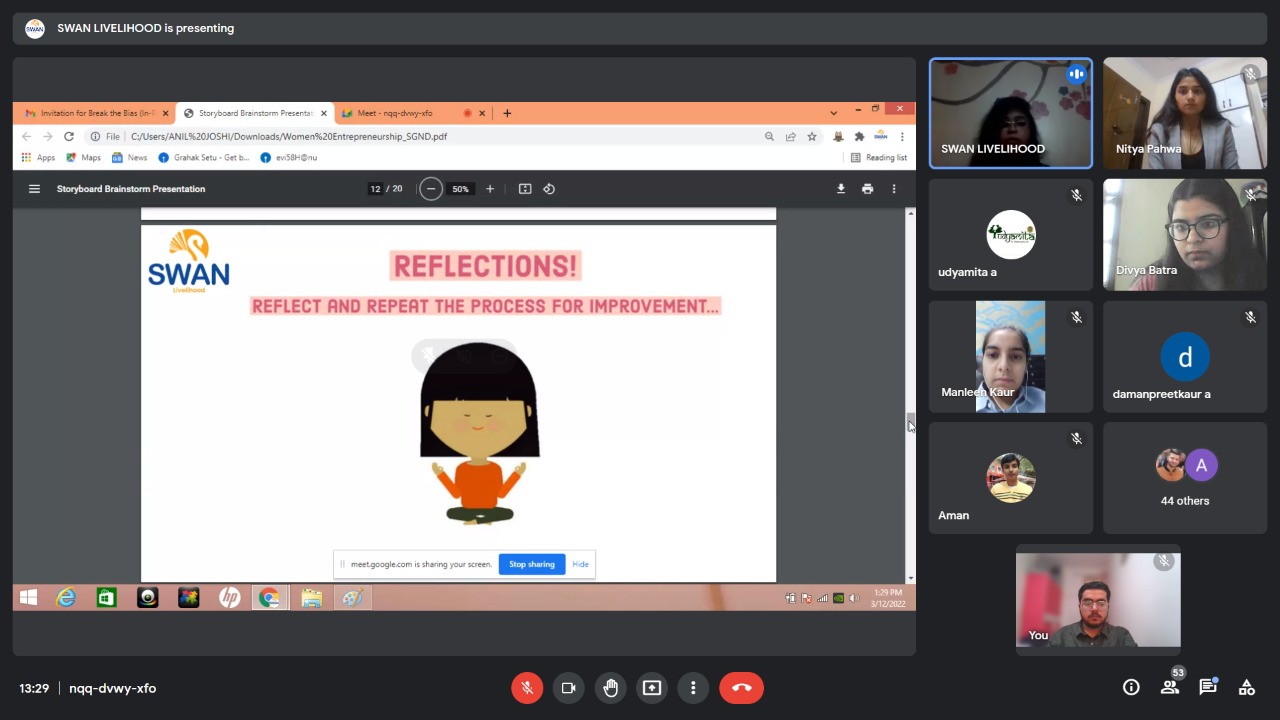The width and height of the screenshot is (1280, 720).
Task: Show everyone via the people icon
Action: (1169, 687)
